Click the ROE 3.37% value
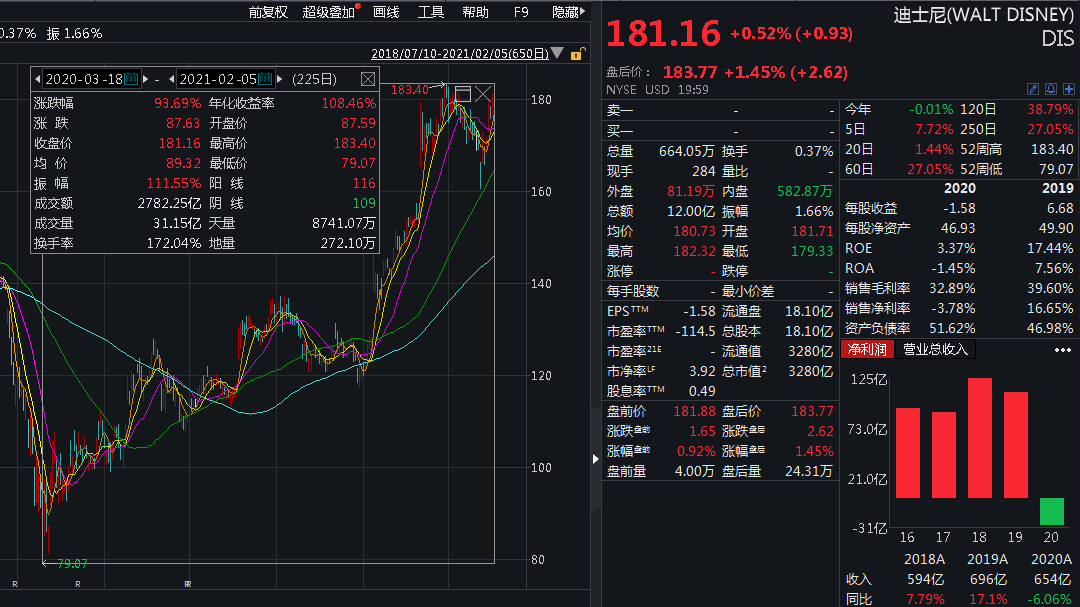Image resolution: width=1080 pixels, height=607 pixels. pyautogui.click(x=956, y=248)
